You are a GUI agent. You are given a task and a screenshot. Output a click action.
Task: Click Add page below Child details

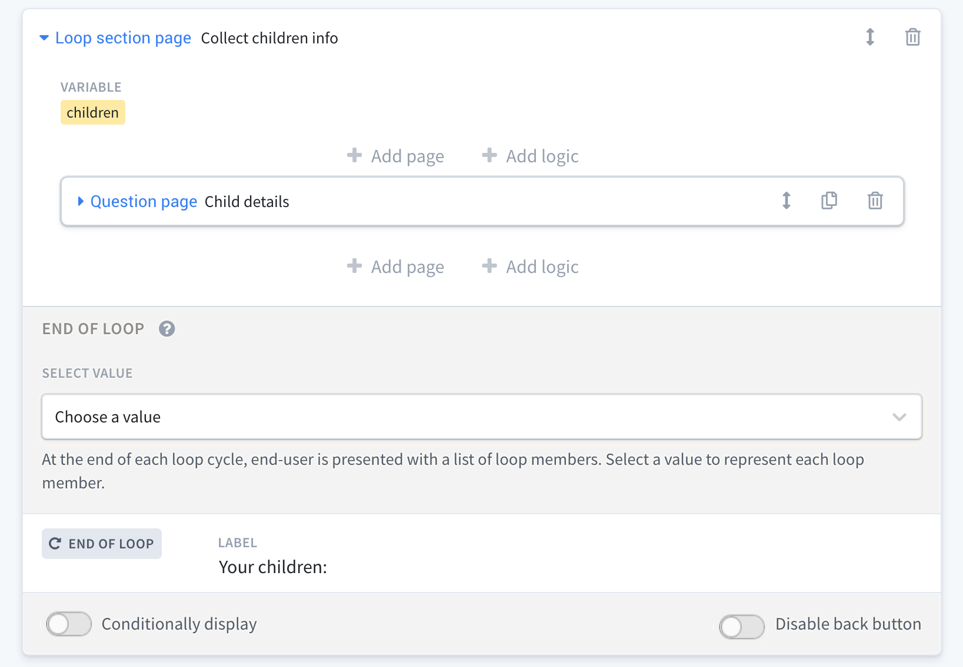396,267
